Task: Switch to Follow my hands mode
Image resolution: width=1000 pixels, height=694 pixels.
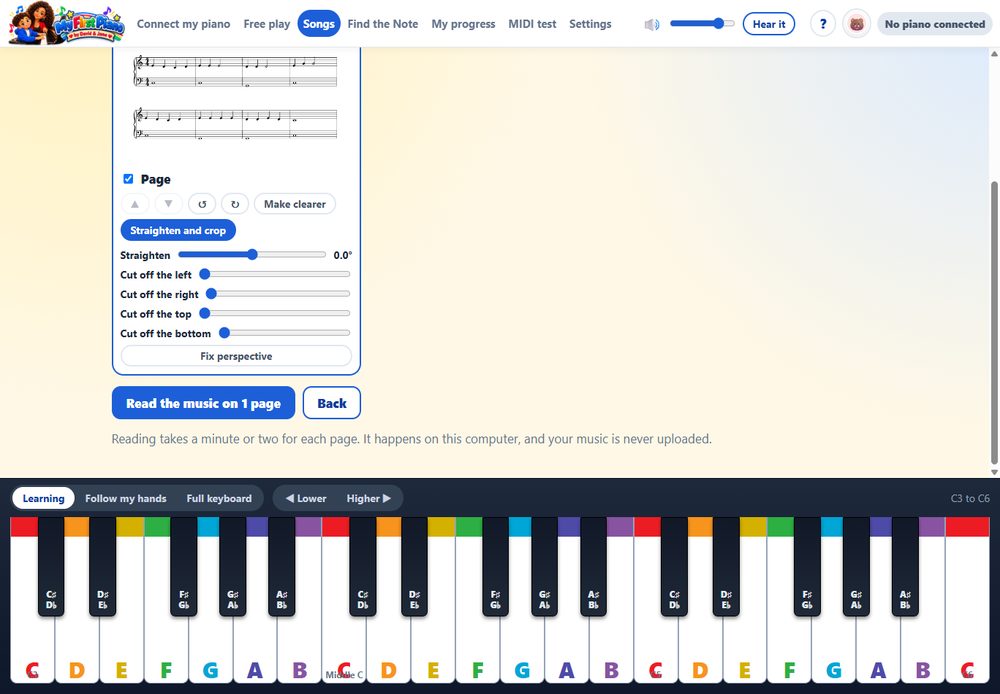Action: (126, 498)
